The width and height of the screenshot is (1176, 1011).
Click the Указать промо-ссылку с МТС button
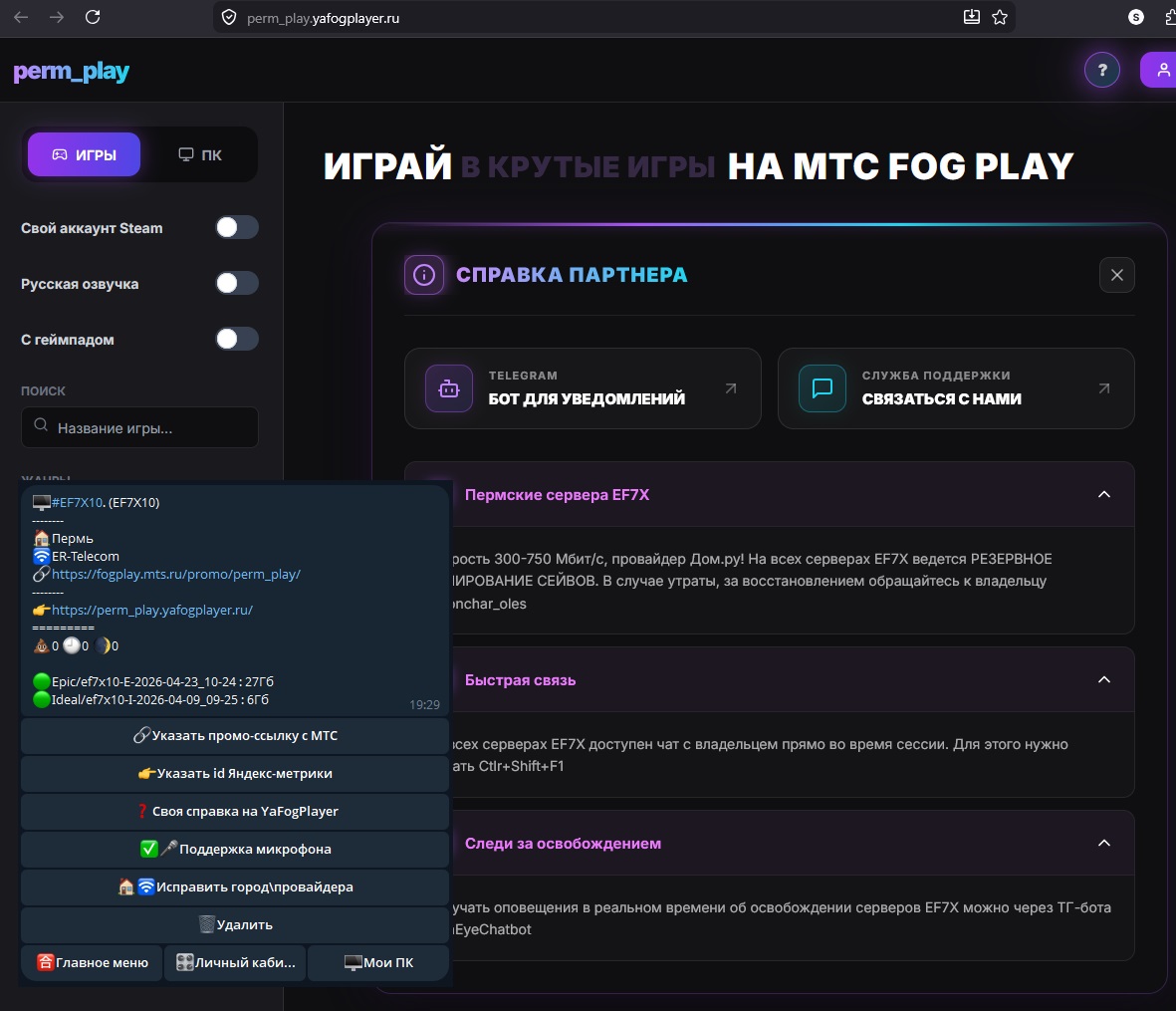(235, 736)
